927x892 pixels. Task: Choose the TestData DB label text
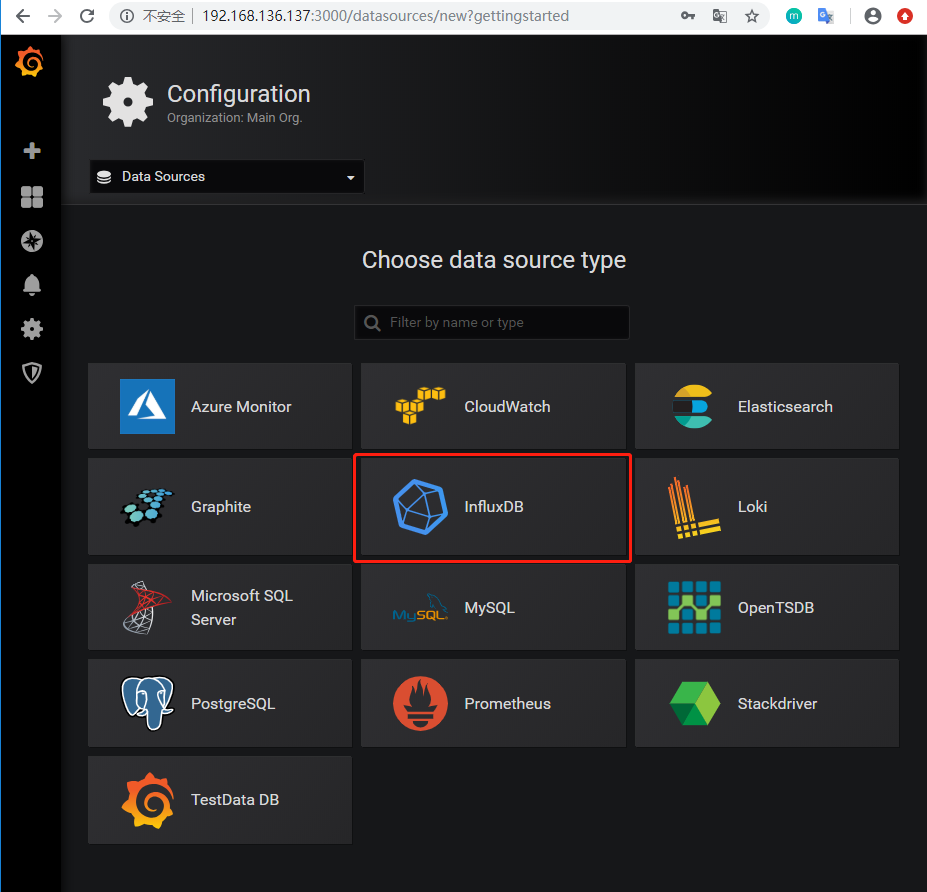tap(235, 800)
